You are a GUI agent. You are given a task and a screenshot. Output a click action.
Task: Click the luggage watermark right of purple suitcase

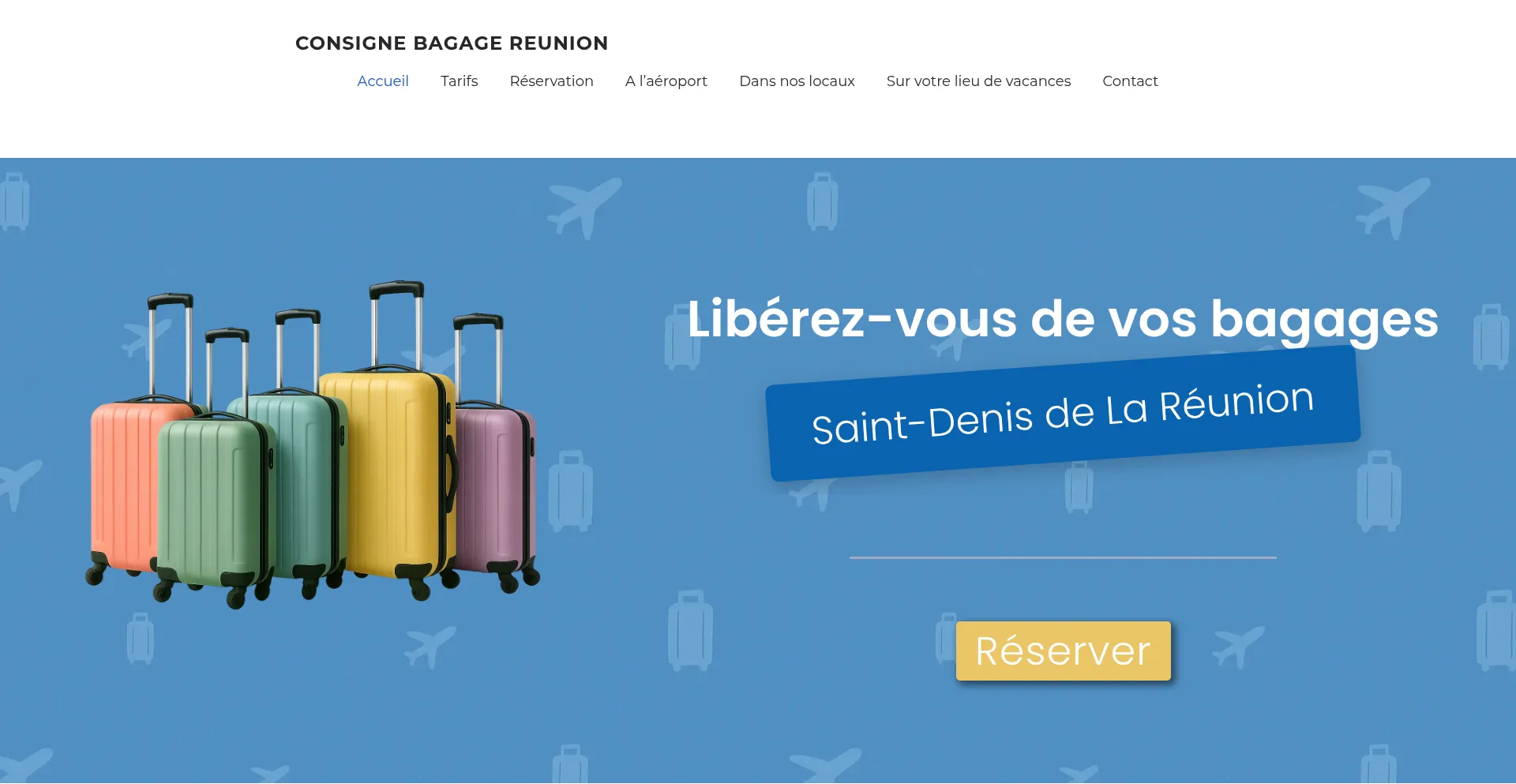[570, 491]
